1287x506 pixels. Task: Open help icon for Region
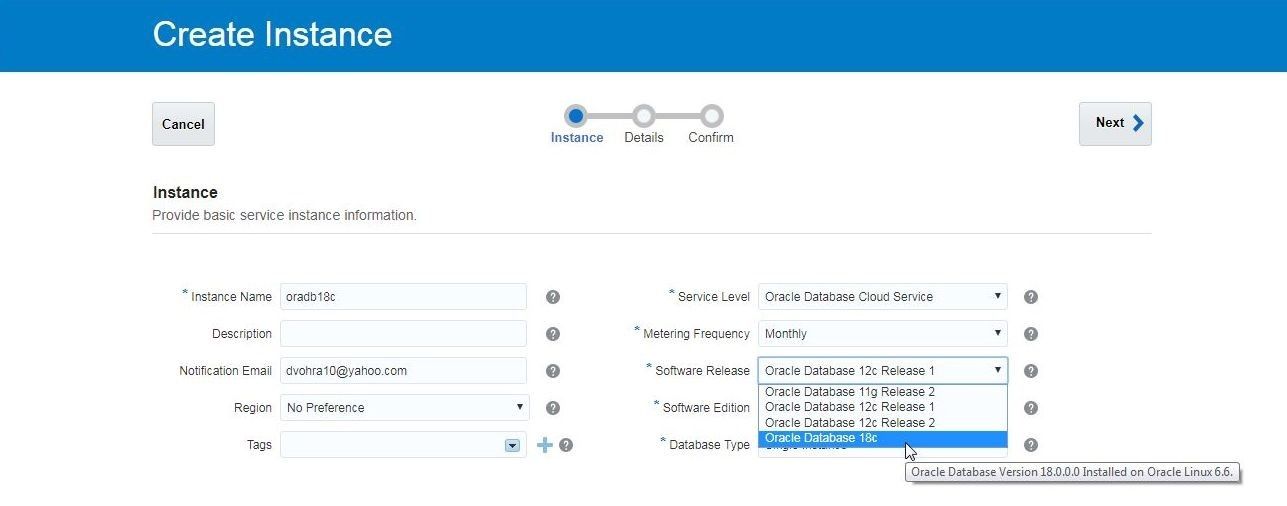click(x=553, y=408)
